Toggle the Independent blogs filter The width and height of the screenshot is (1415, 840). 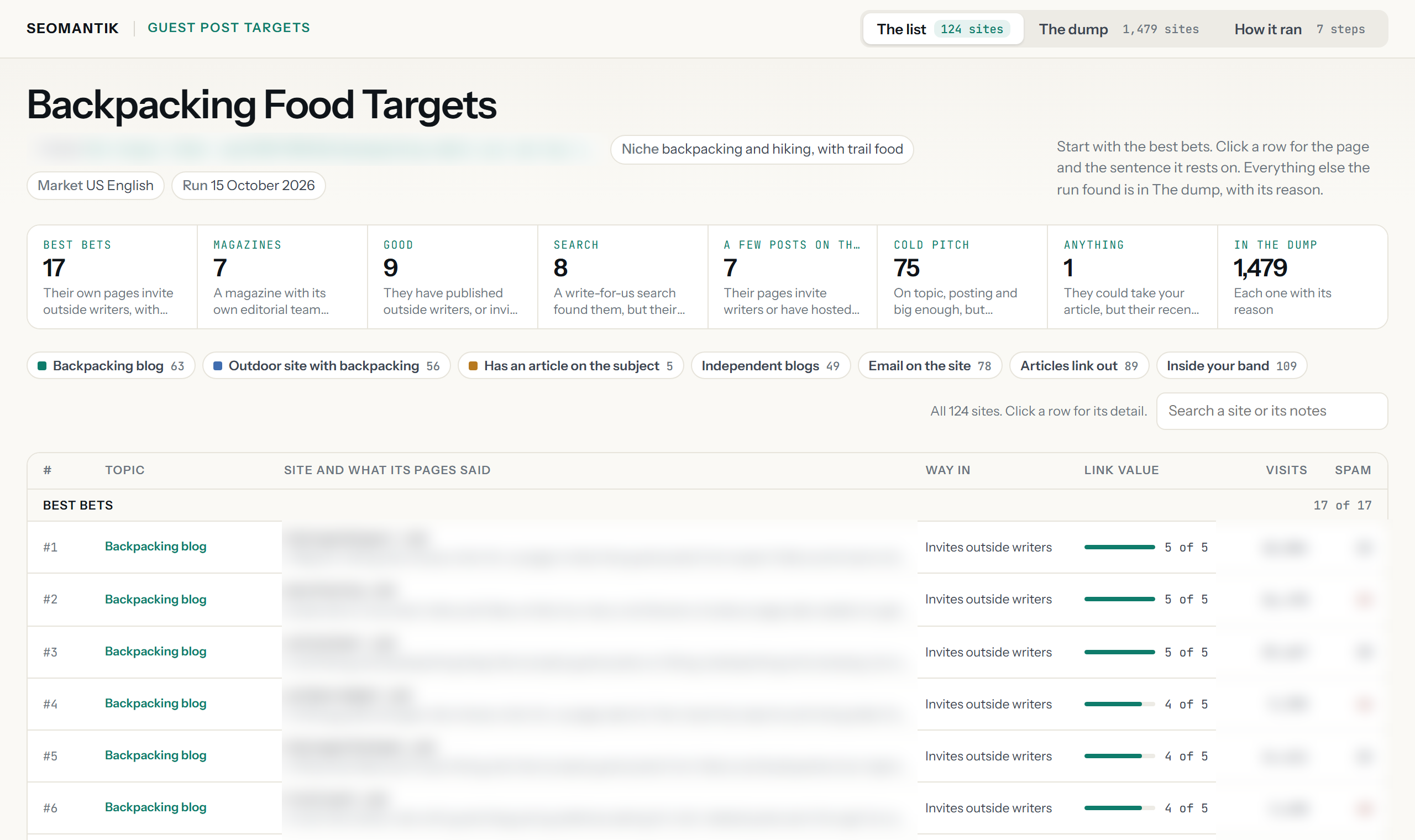(x=771, y=366)
